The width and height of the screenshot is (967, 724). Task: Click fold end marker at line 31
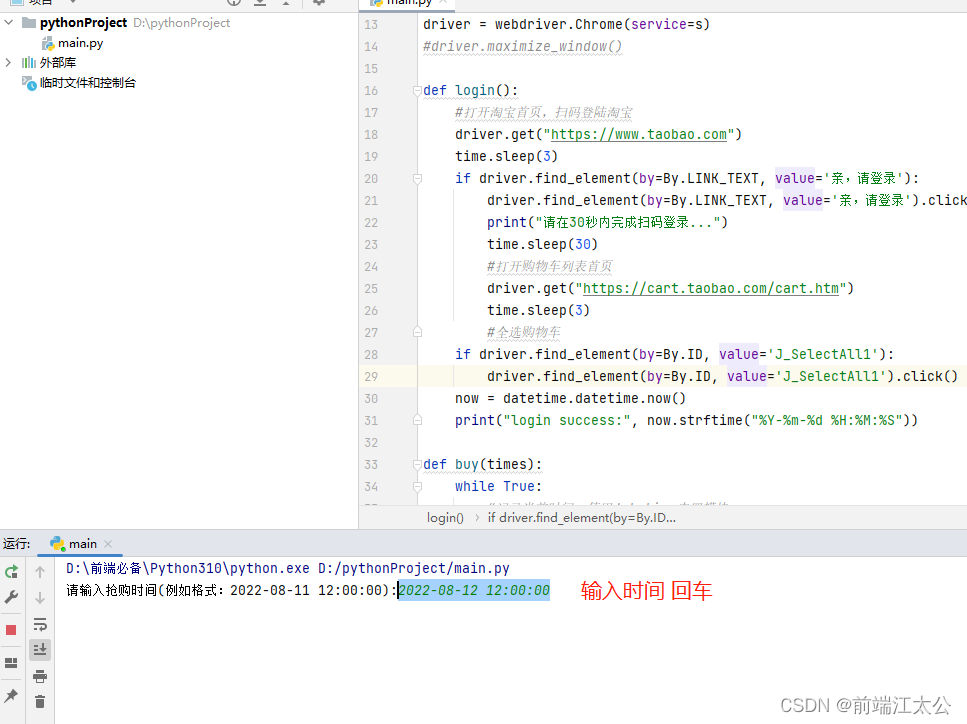coord(417,421)
